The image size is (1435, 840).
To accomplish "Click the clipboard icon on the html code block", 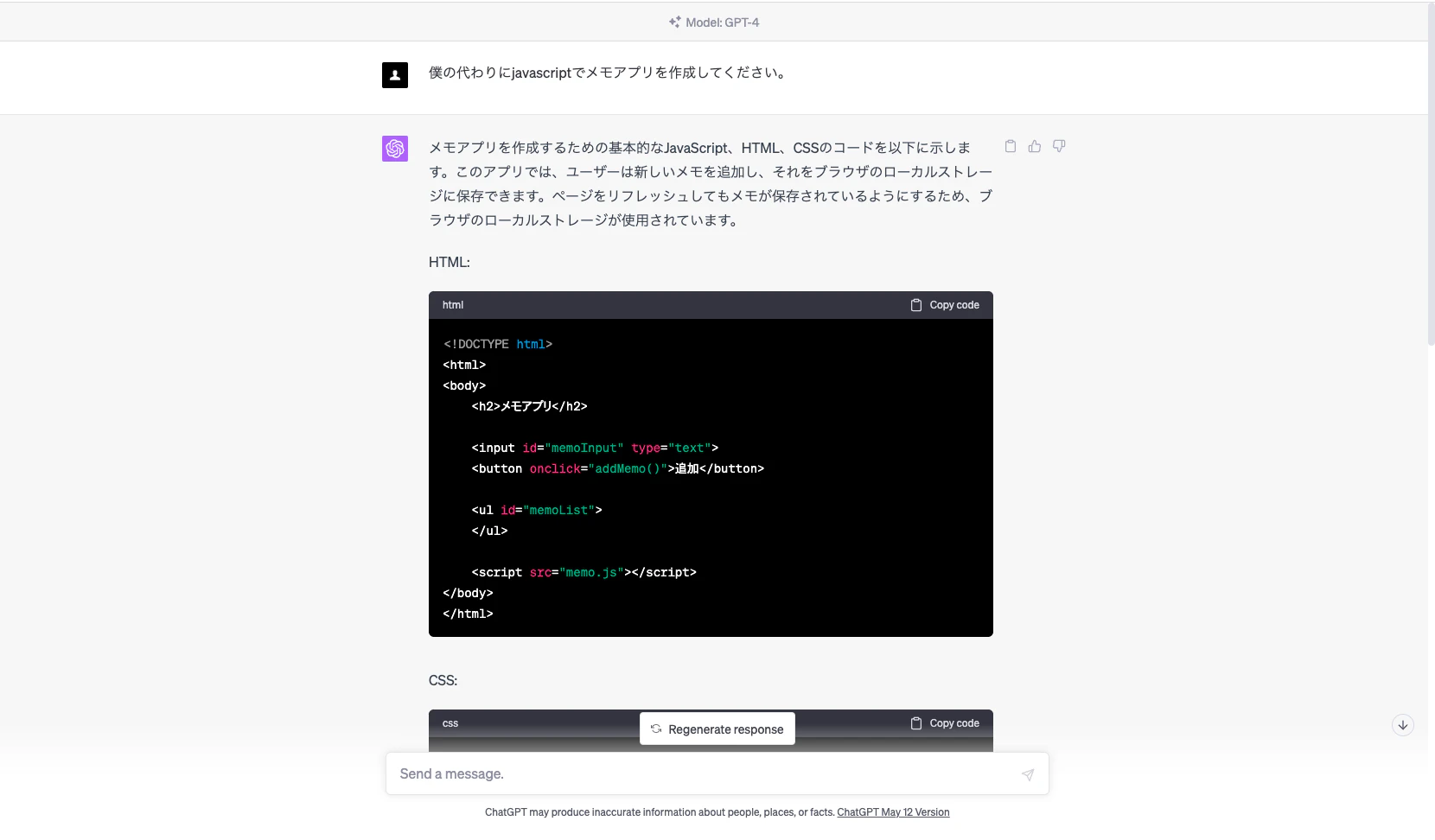I will click(915, 304).
